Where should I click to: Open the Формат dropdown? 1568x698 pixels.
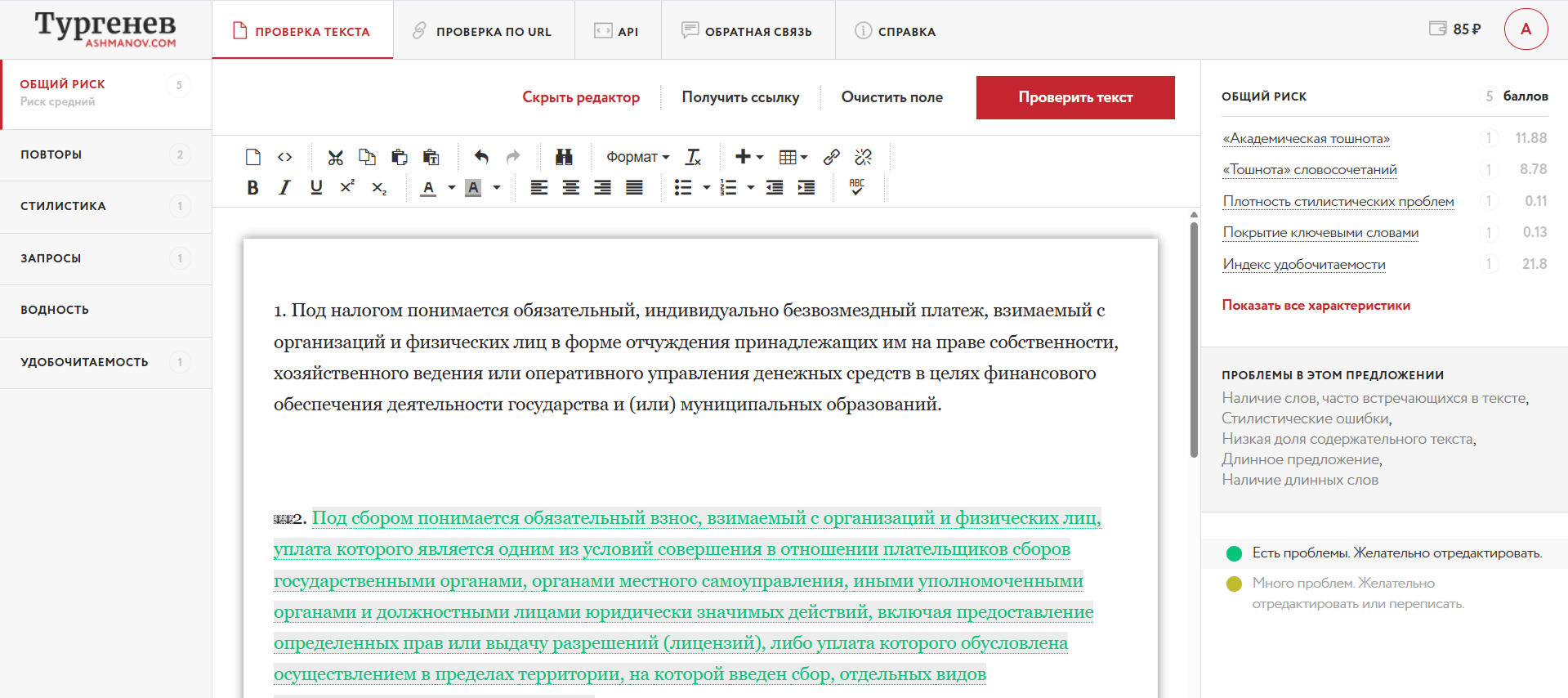tap(637, 157)
